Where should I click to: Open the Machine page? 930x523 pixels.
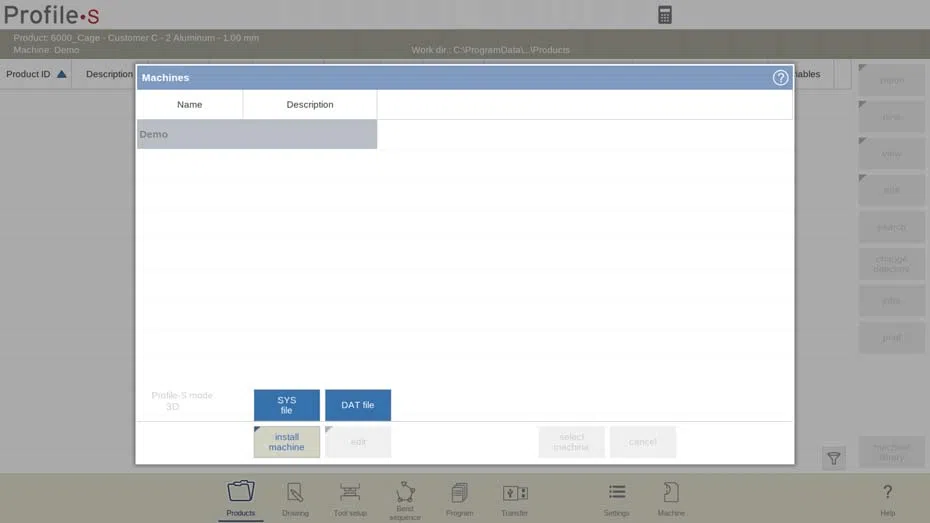(671, 499)
